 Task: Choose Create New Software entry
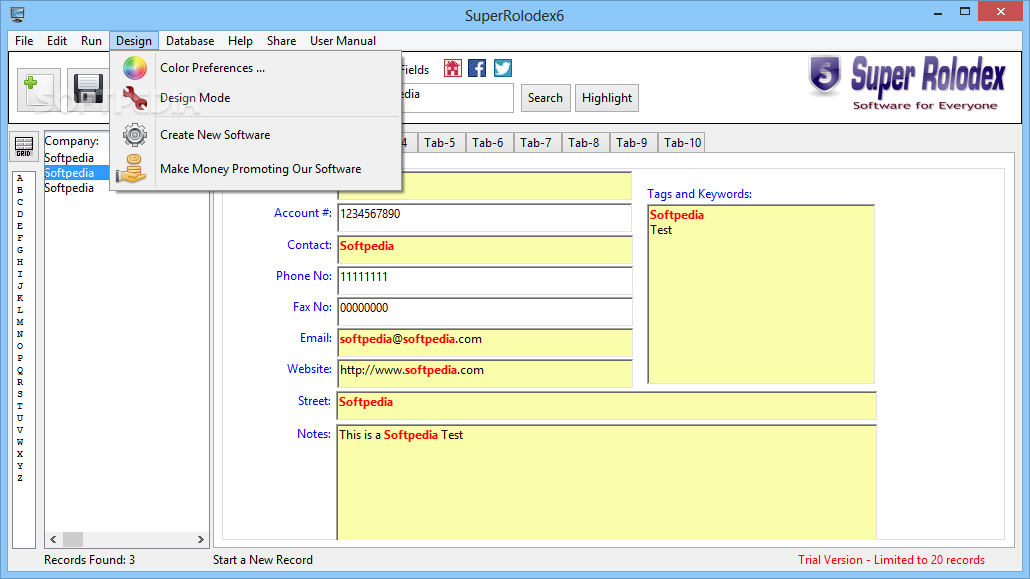[256, 135]
